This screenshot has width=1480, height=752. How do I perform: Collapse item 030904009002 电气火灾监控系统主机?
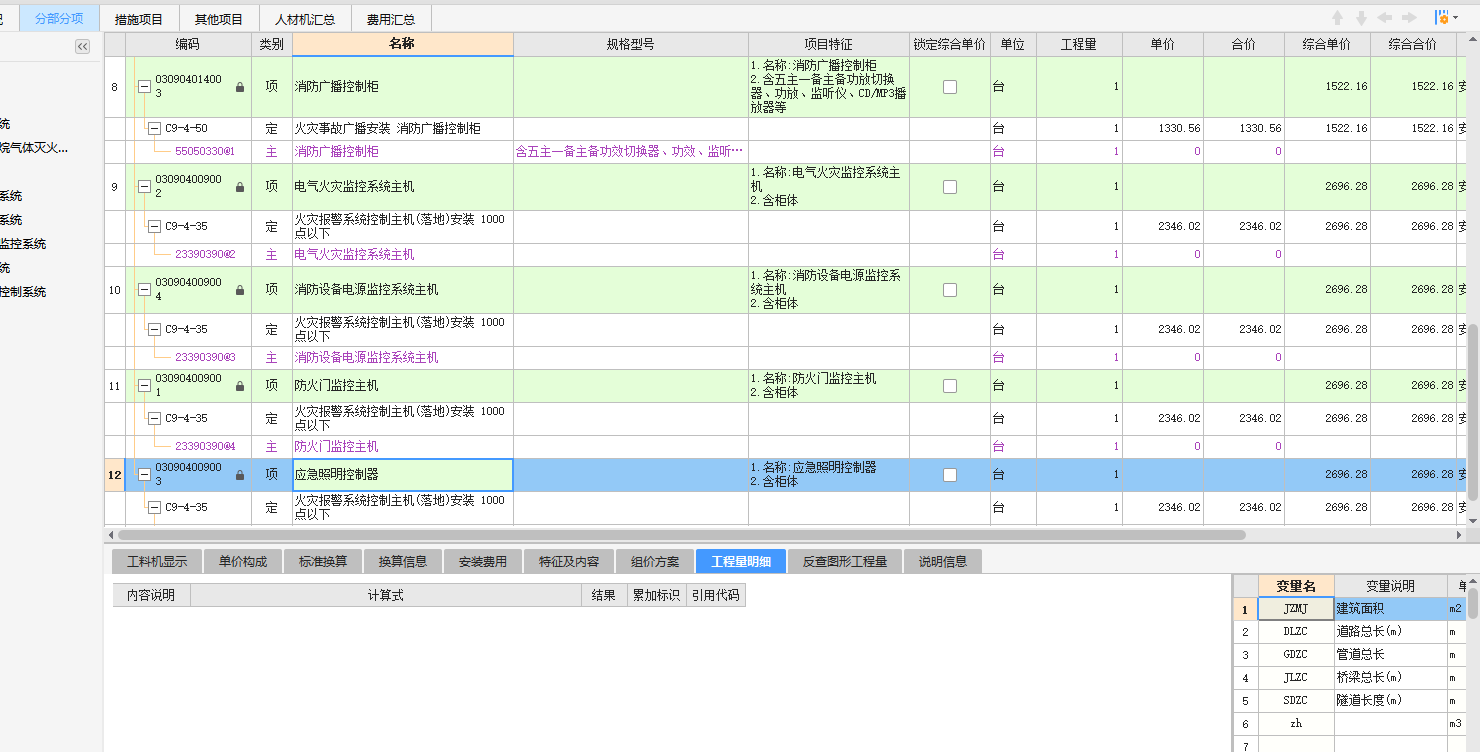click(144, 187)
